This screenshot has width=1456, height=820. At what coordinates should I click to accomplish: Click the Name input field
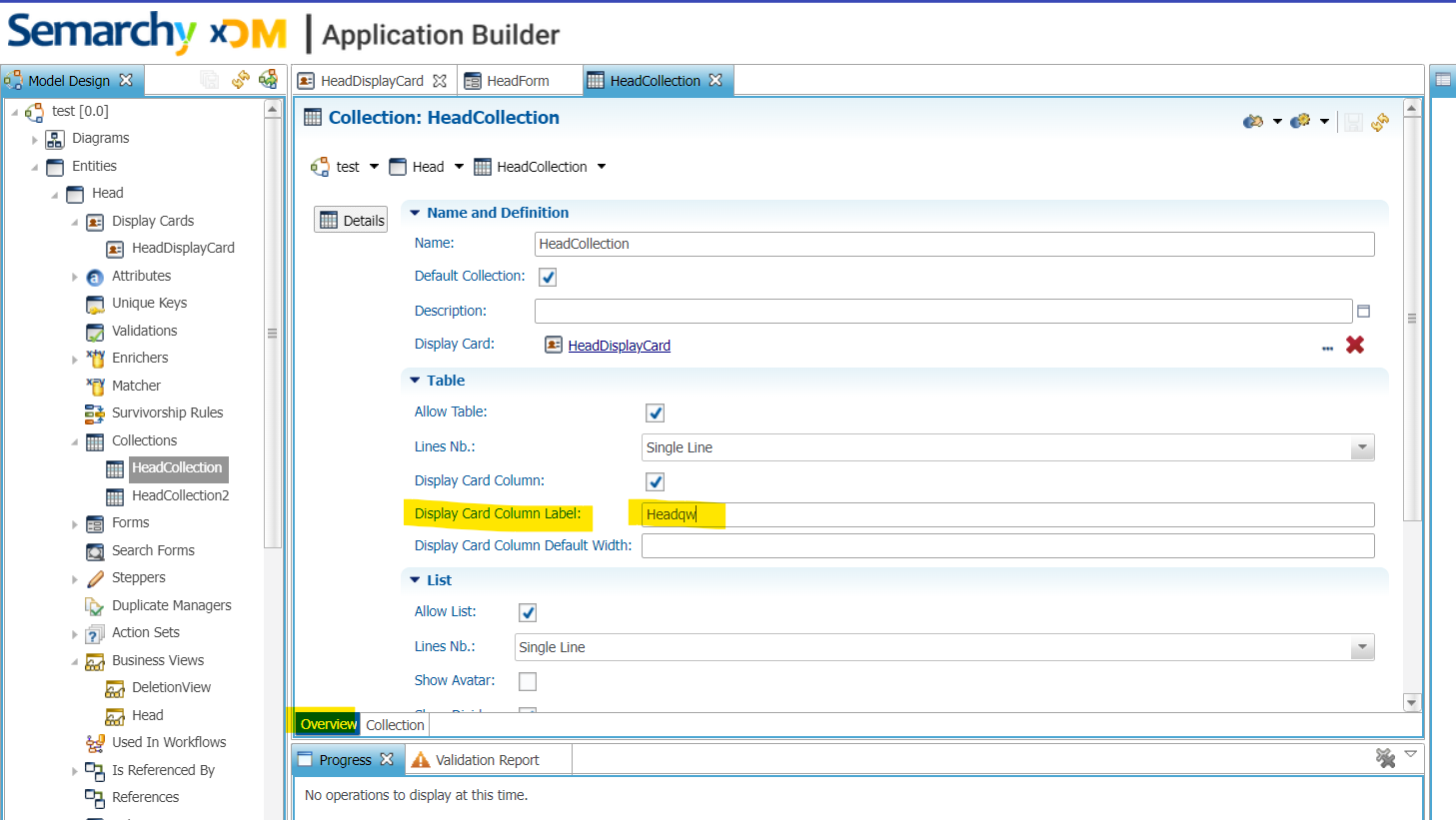tap(954, 244)
